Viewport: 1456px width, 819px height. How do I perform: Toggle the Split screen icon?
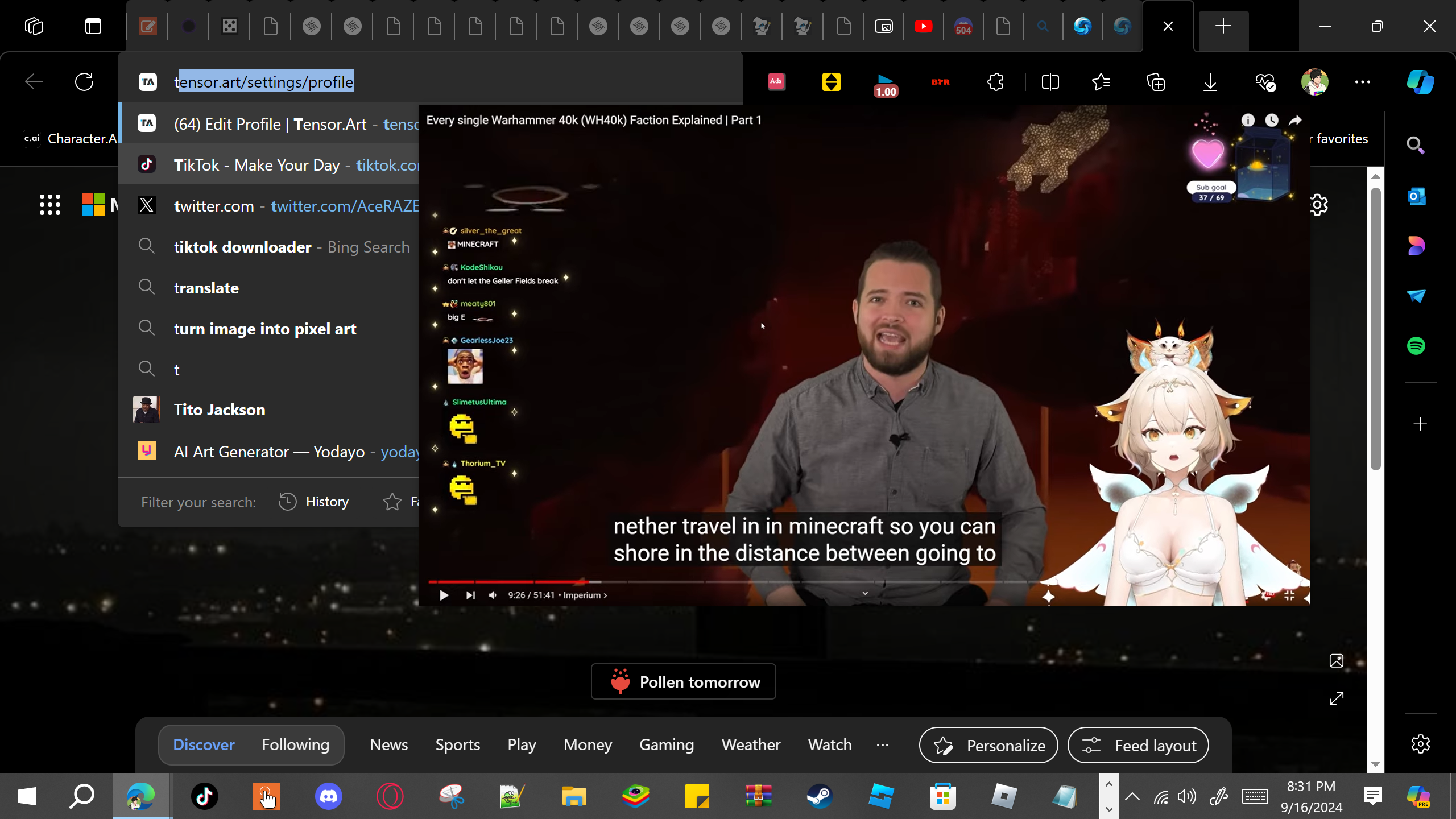[x=1050, y=82]
